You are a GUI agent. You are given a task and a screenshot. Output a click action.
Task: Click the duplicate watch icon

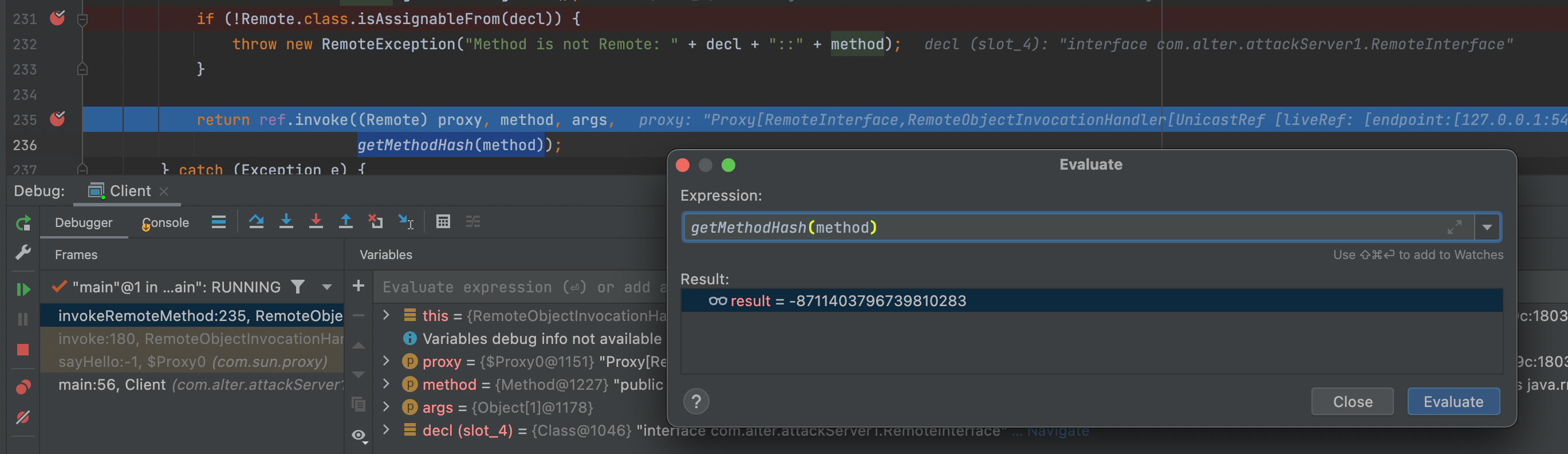click(x=358, y=404)
